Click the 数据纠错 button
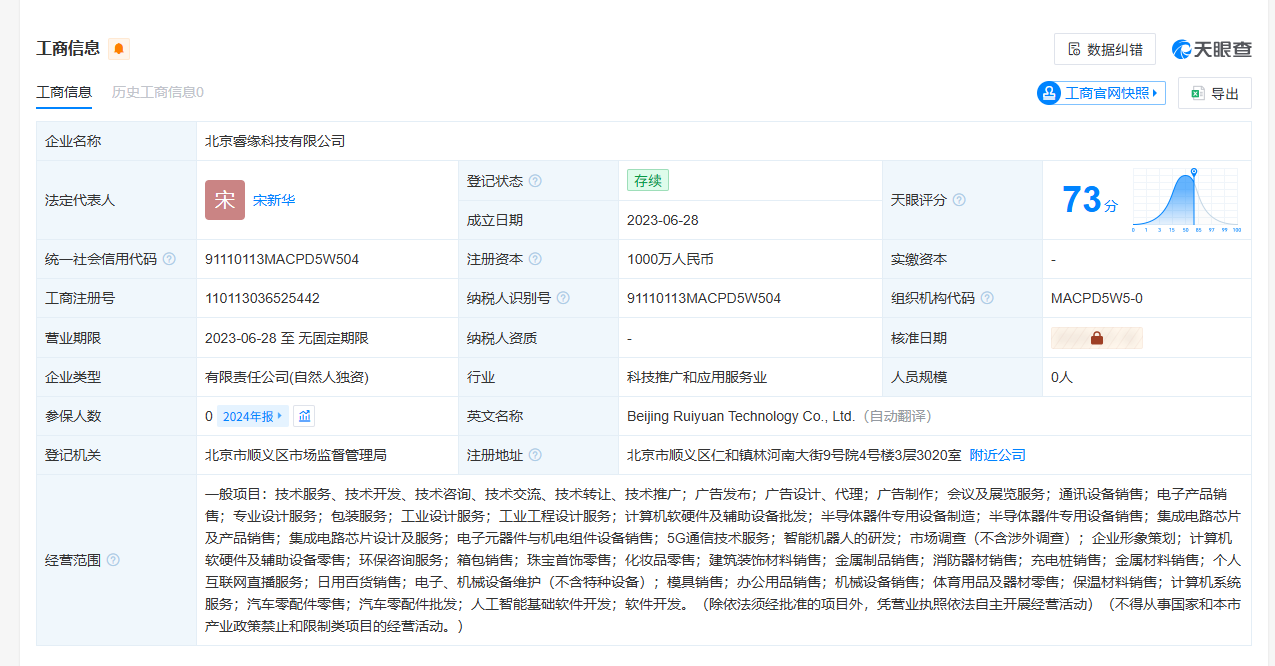Viewport: 1275px width, 666px height. pyautogui.click(x=1105, y=49)
